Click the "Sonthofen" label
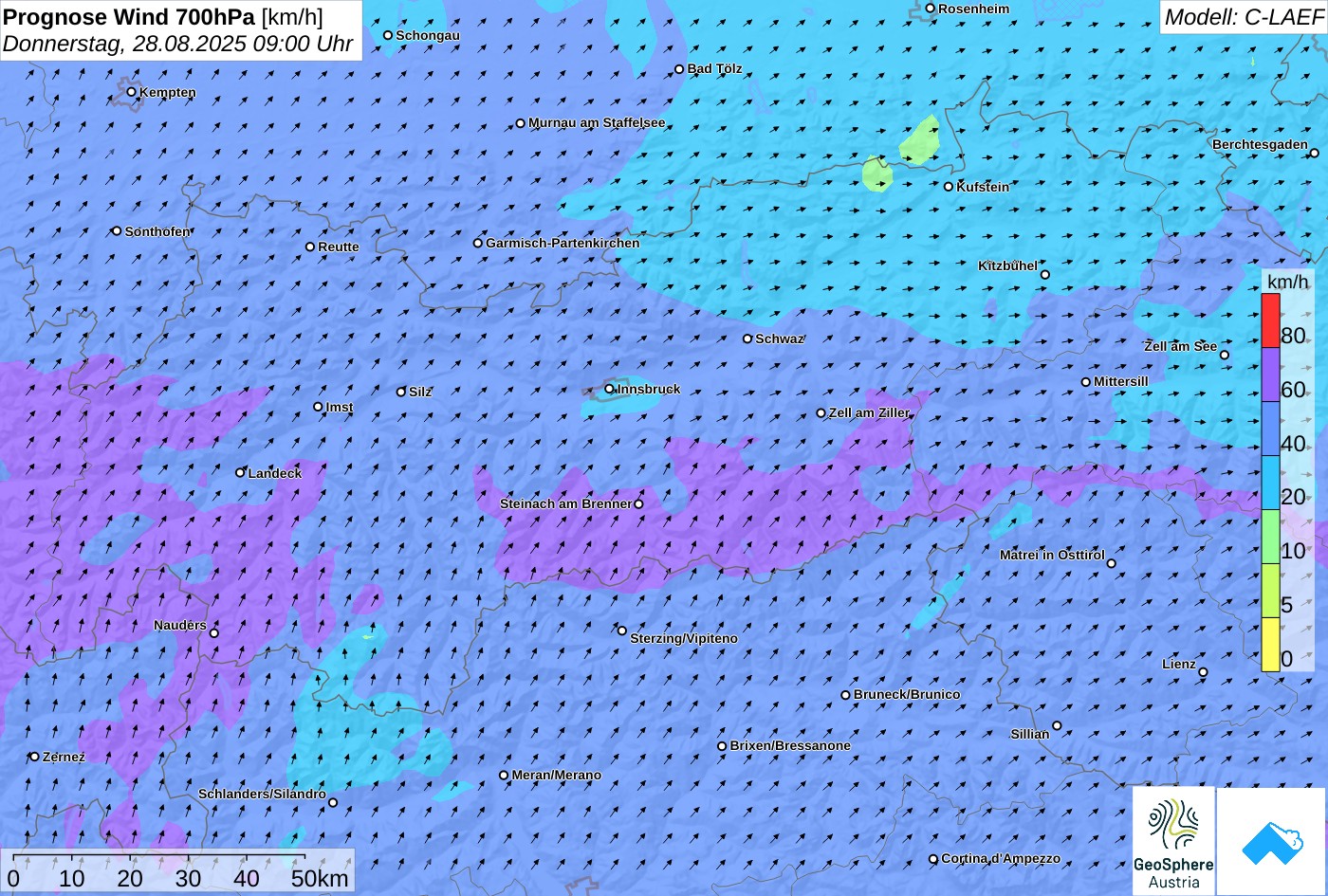Image resolution: width=1328 pixels, height=896 pixels. click(157, 231)
